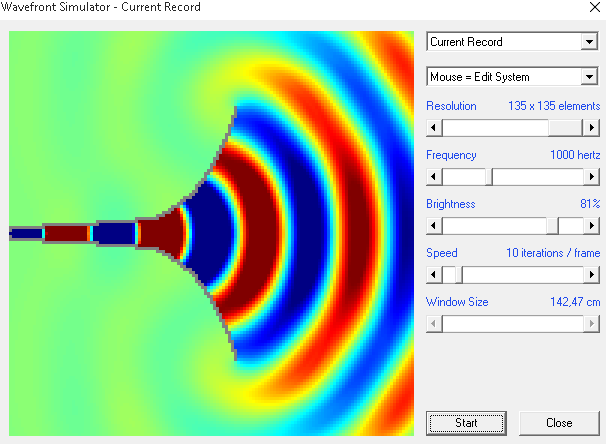Click the '142,47 cm' value
This screenshot has width=606, height=444.
pyautogui.click(x=575, y=302)
